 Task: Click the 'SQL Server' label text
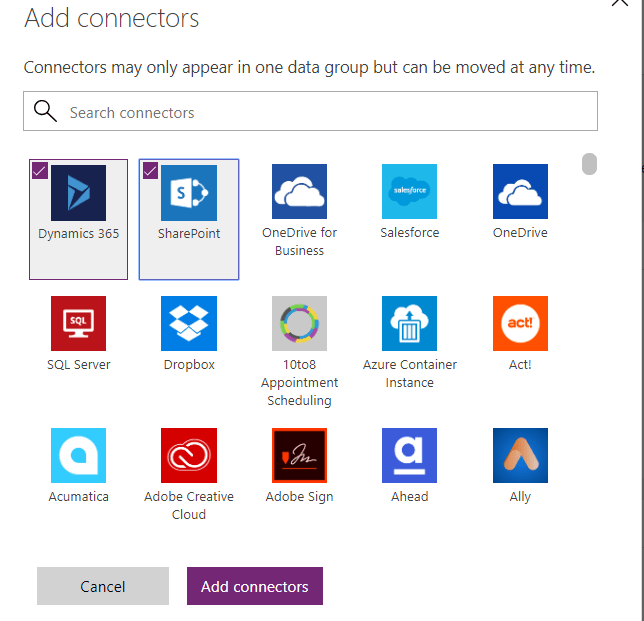pos(78,365)
